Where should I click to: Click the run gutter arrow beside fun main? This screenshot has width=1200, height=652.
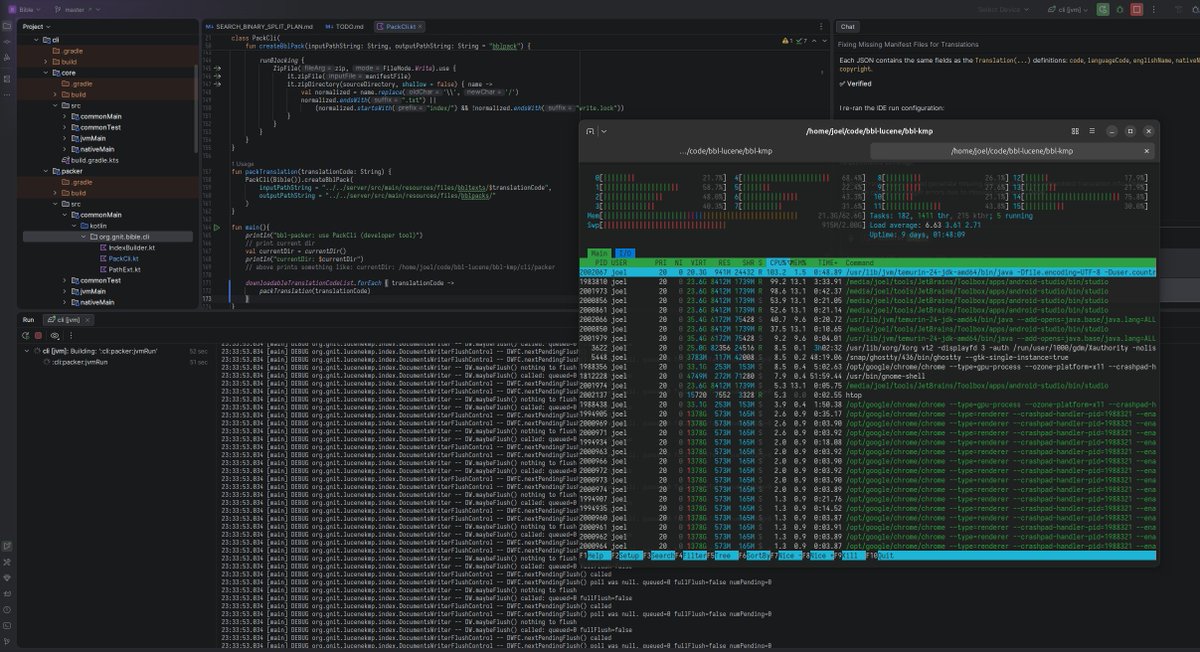pos(218,229)
